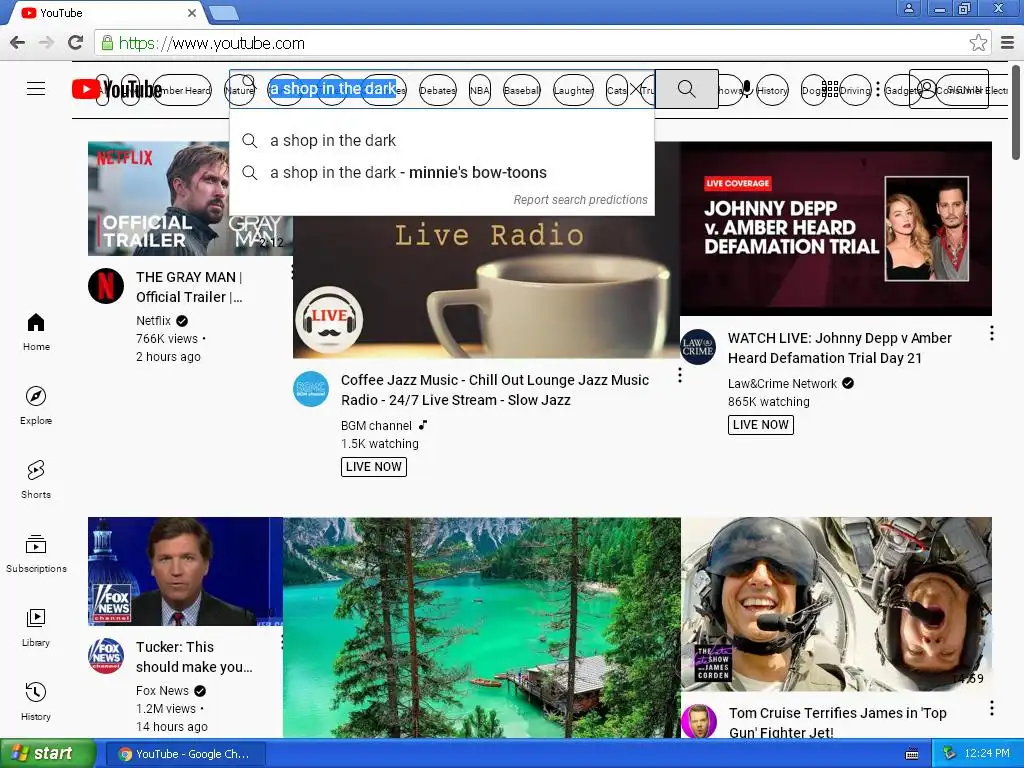Screen dimensions: 1024x768
Task: Open the Live Radio coffee thumbnail
Action: coord(487,287)
